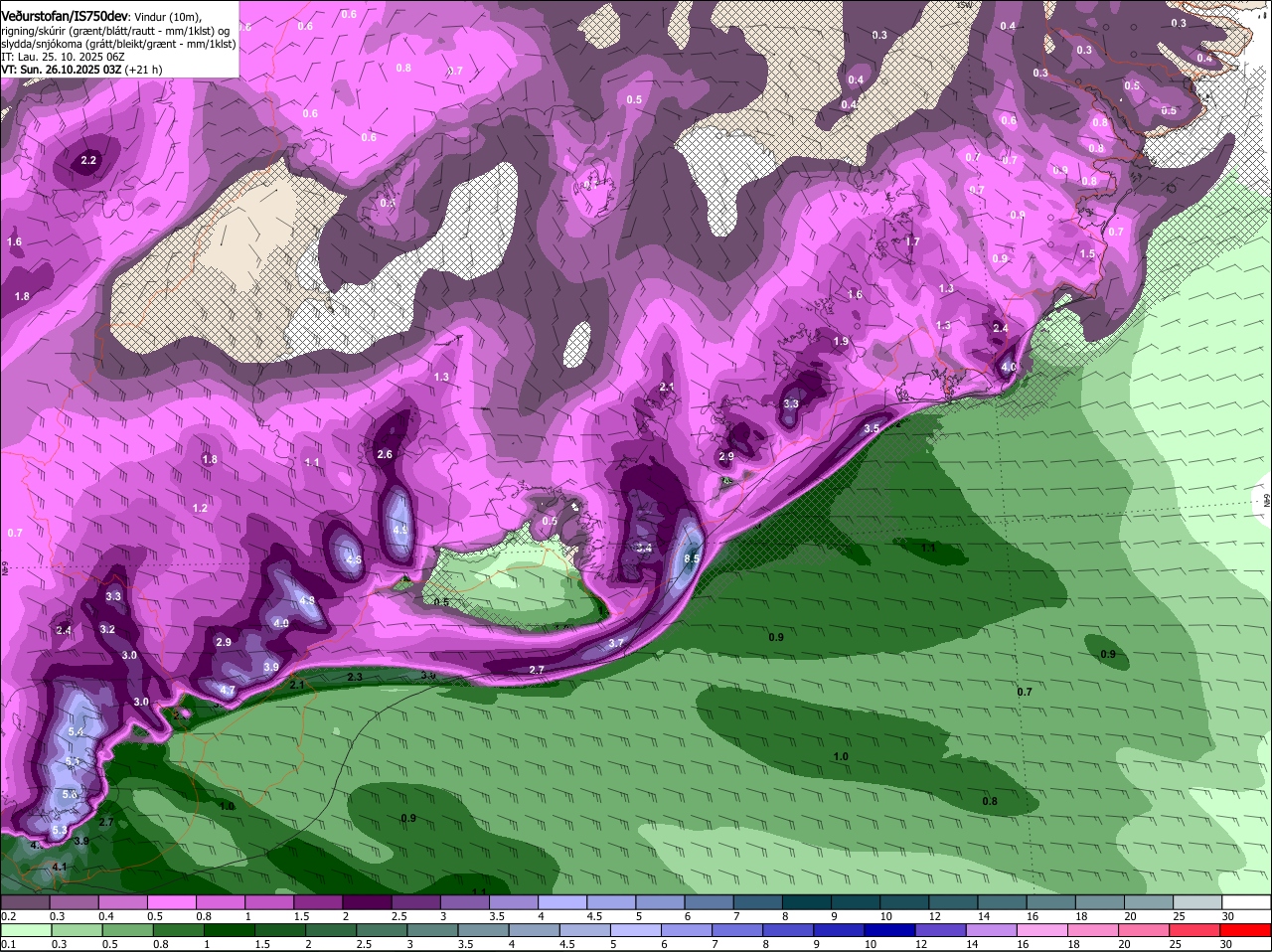Screen dimensions: 1272x952
Task: Click the 5.8 value on the map
Action: click(70, 795)
